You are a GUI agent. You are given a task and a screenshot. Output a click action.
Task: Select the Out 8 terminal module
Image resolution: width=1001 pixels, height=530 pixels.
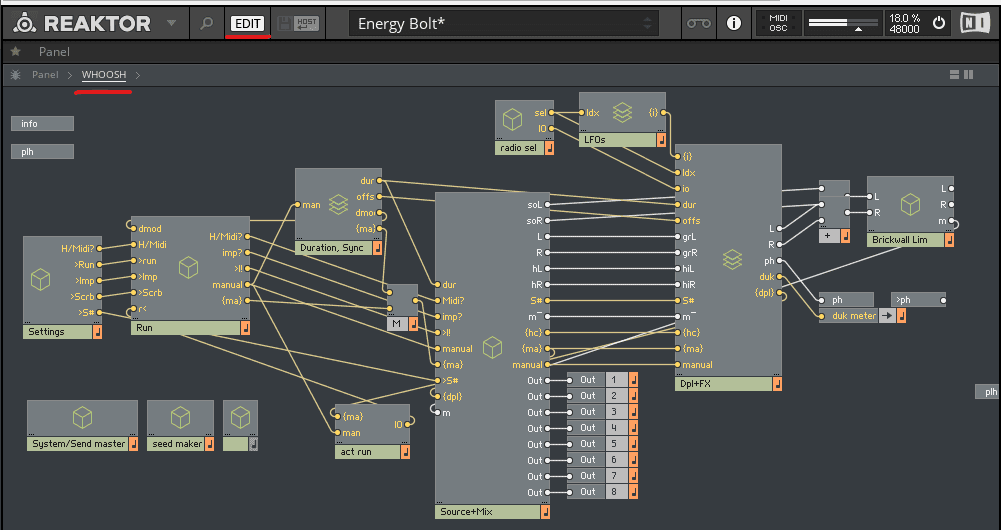[x=601, y=492]
